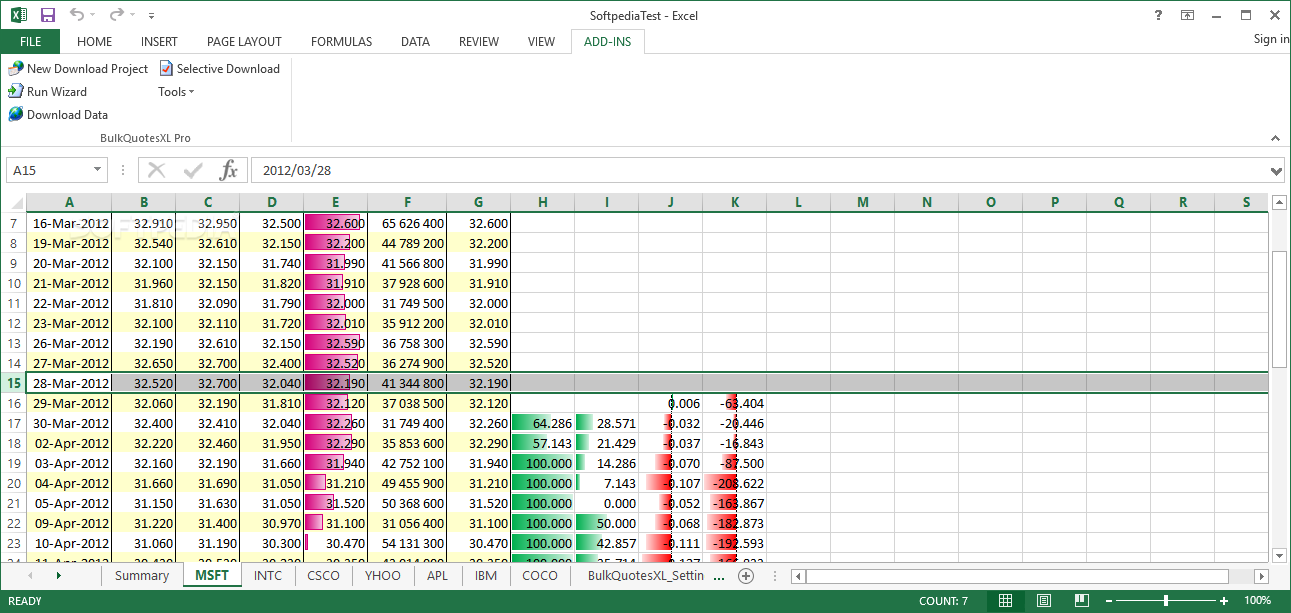Screen dimensions: 1291x613
Task: Open the REVIEW ribbon tab
Action: click(x=479, y=42)
